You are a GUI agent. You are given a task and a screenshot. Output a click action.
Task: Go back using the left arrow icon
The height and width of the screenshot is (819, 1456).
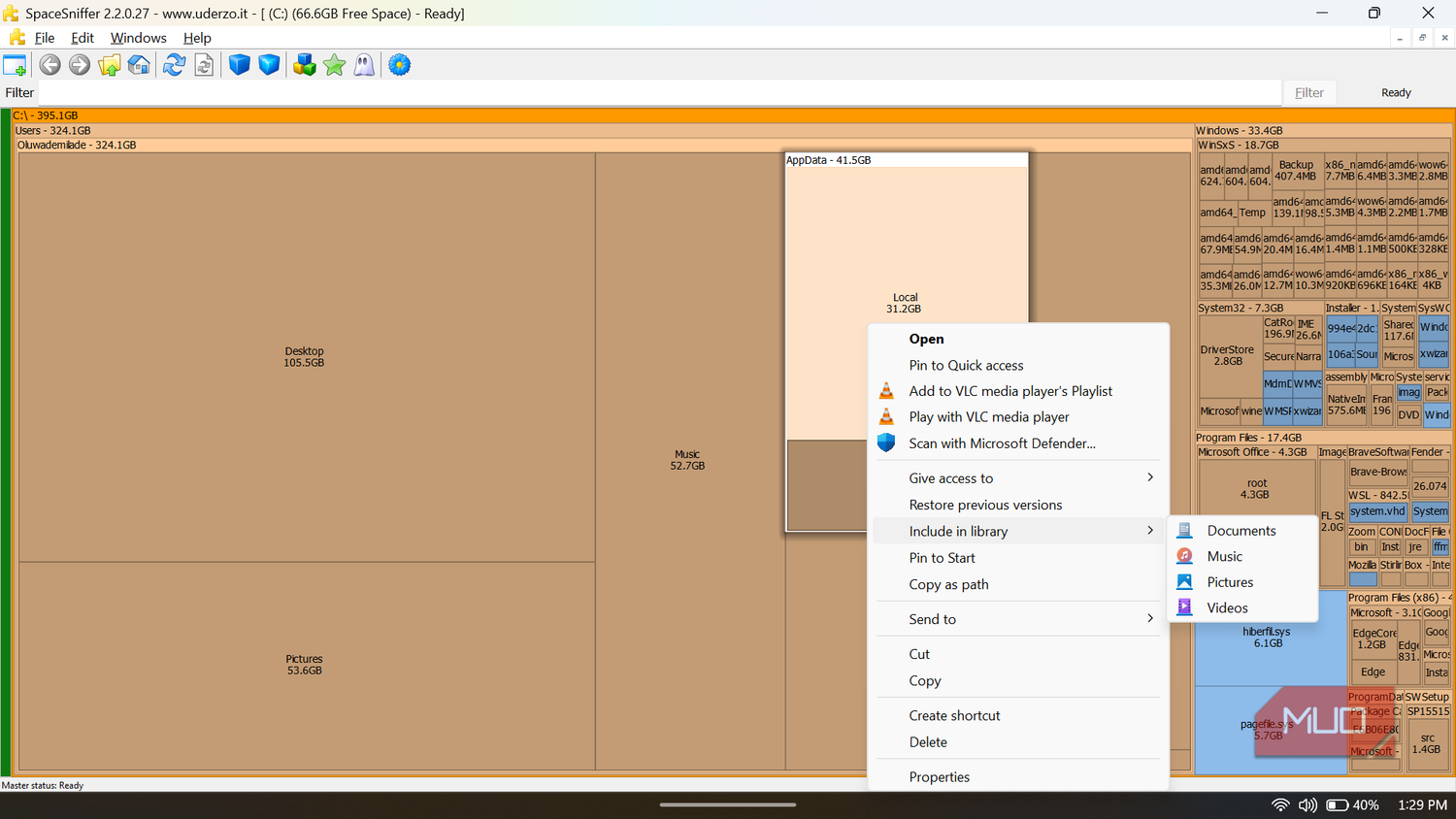[50, 65]
